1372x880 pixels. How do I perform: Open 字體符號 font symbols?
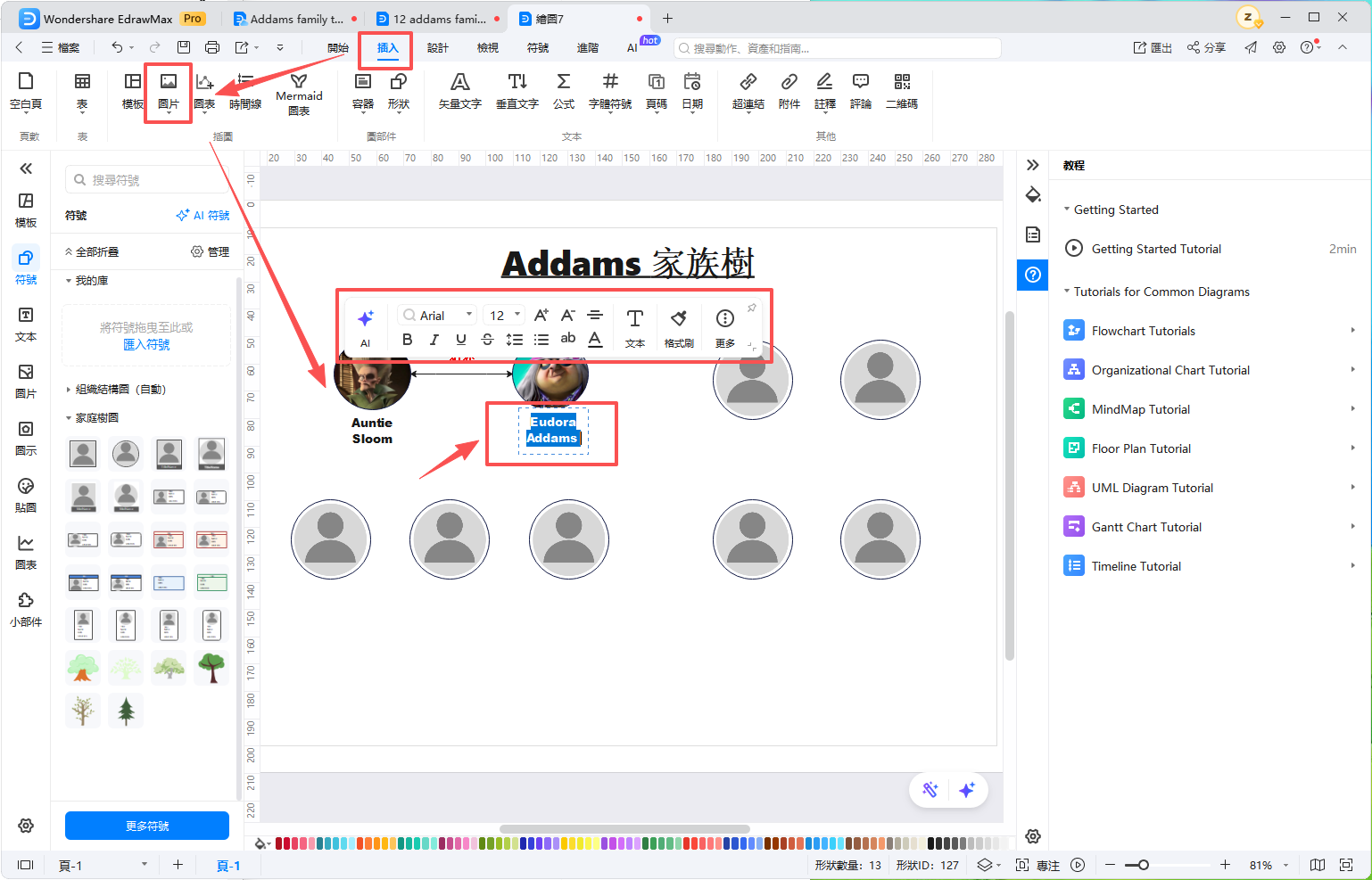click(x=610, y=91)
